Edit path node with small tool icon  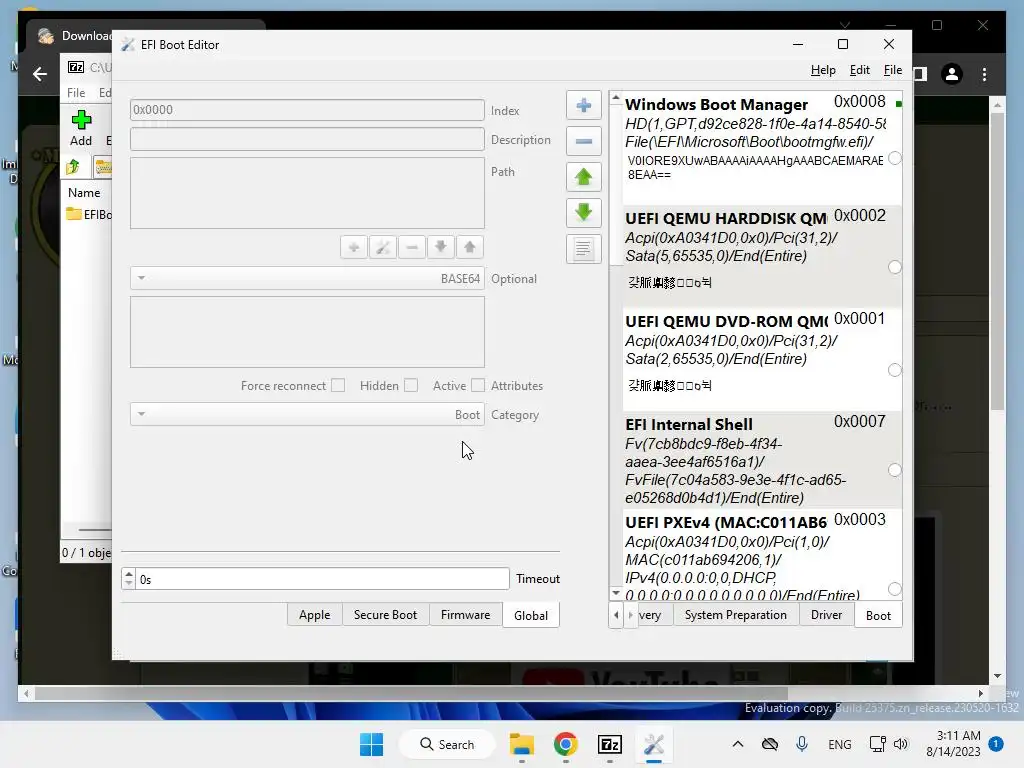[383, 248]
